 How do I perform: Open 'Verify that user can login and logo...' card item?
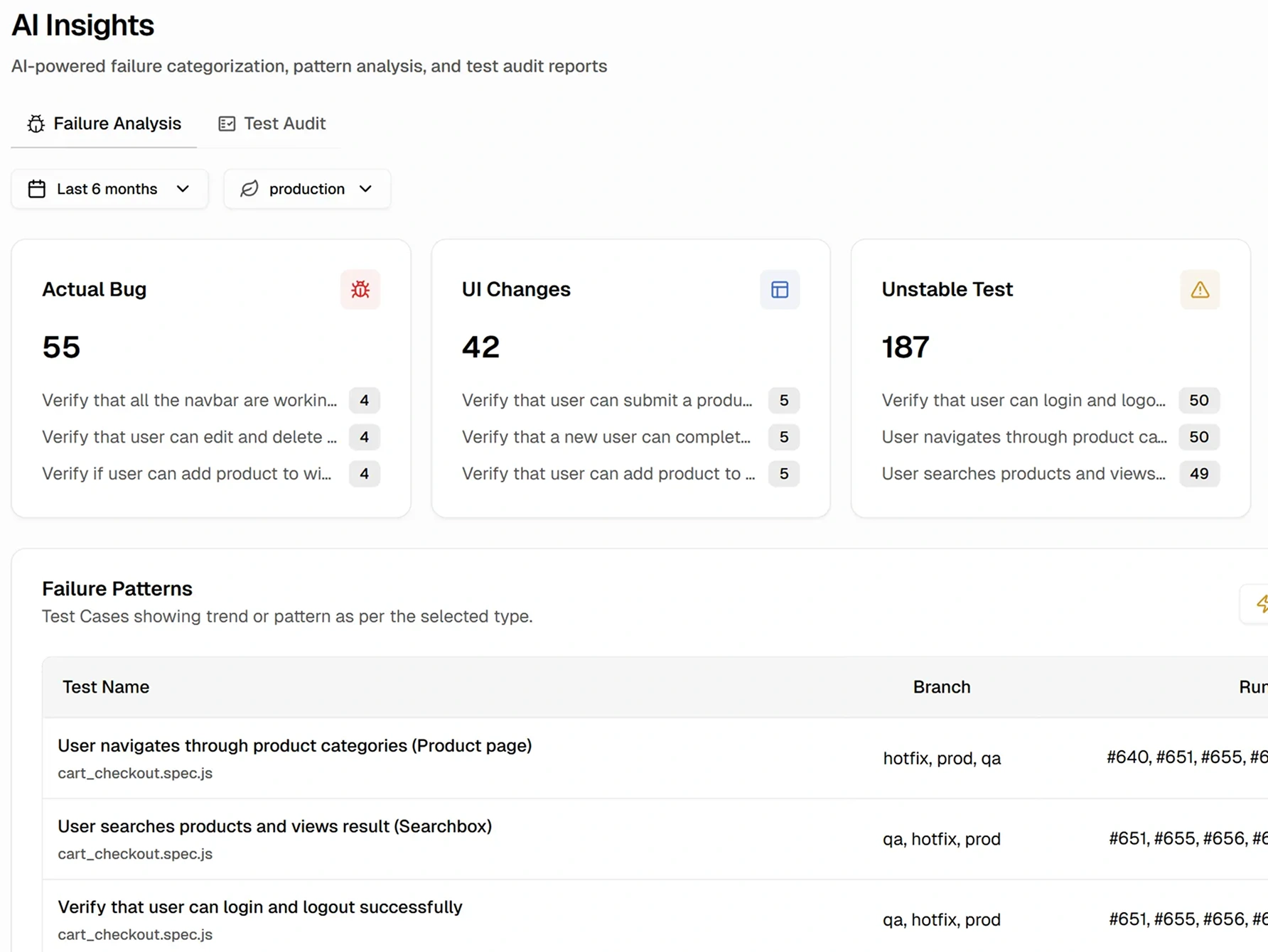[1023, 400]
